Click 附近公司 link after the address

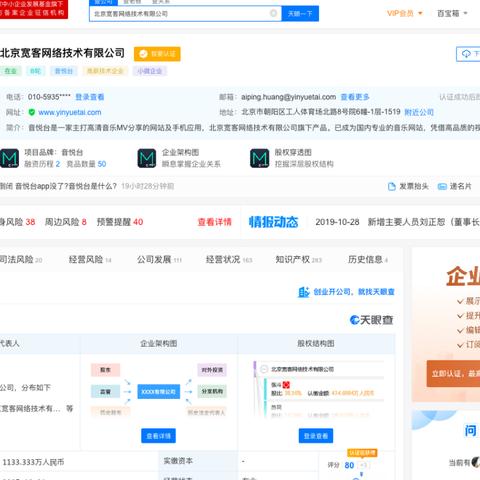[x=419, y=112]
